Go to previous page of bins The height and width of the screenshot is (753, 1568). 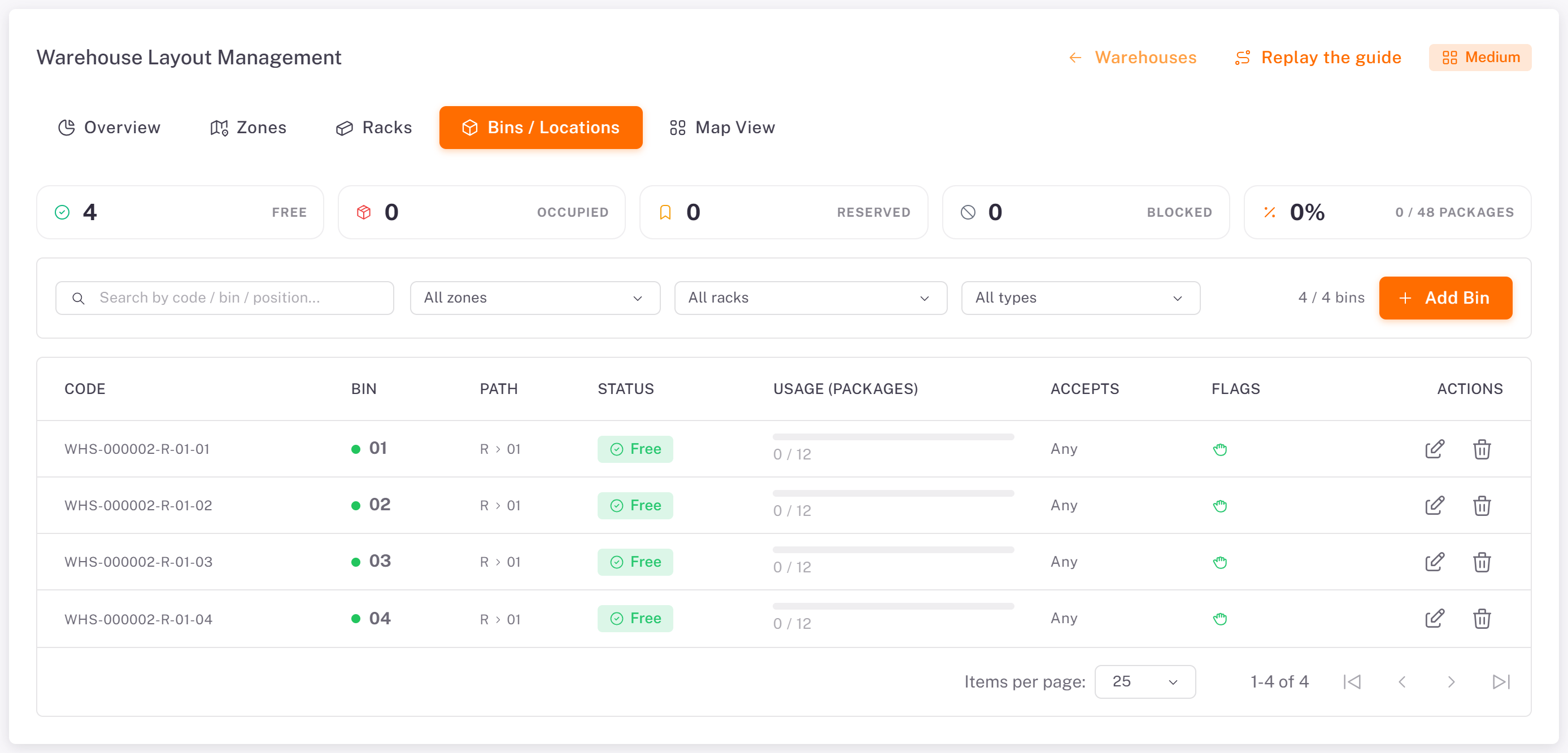pos(1402,682)
